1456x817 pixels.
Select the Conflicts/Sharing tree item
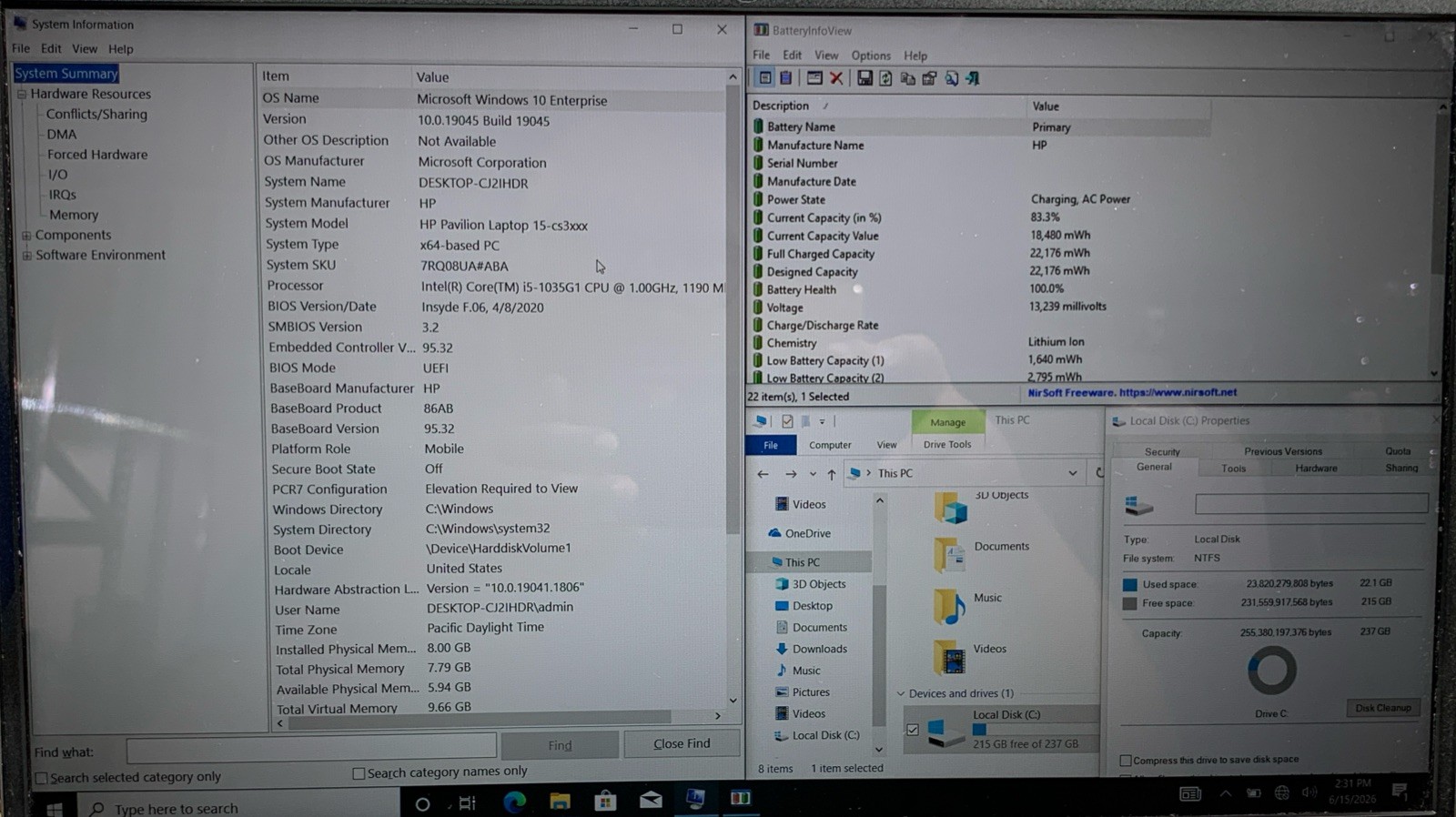point(96,115)
